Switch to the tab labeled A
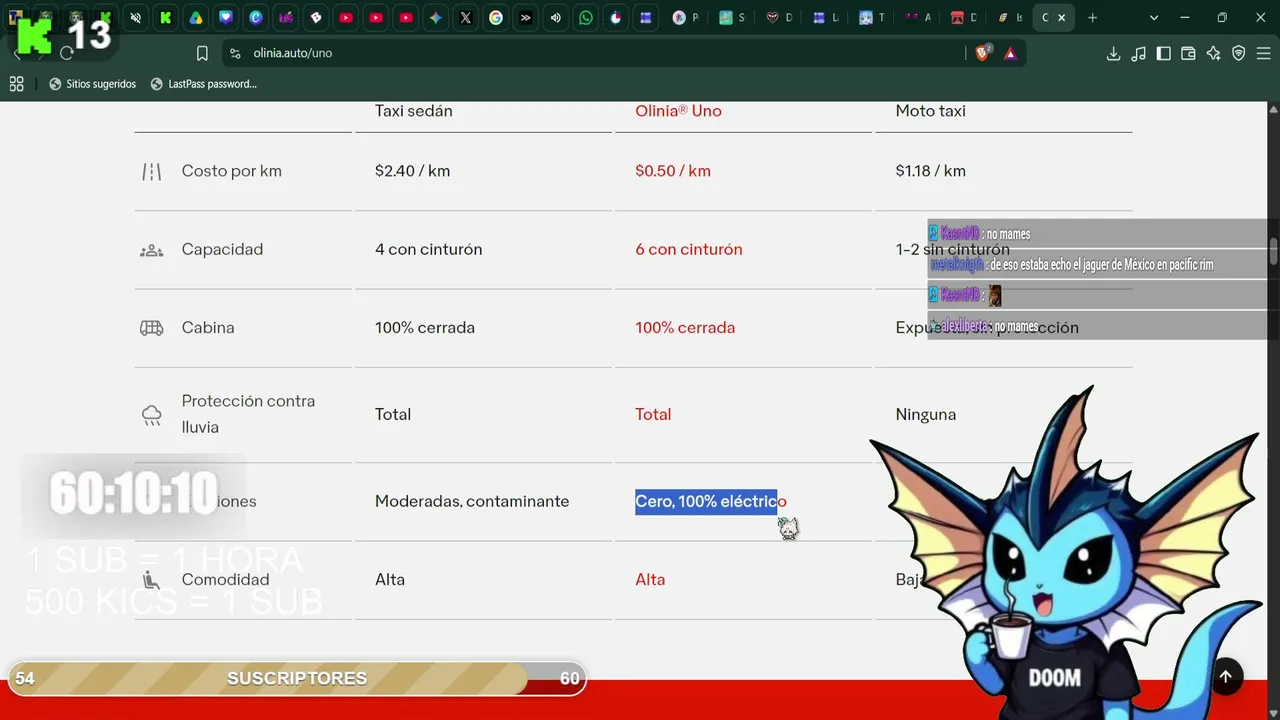This screenshot has width=1280, height=720. pyautogui.click(x=918, y=17)
